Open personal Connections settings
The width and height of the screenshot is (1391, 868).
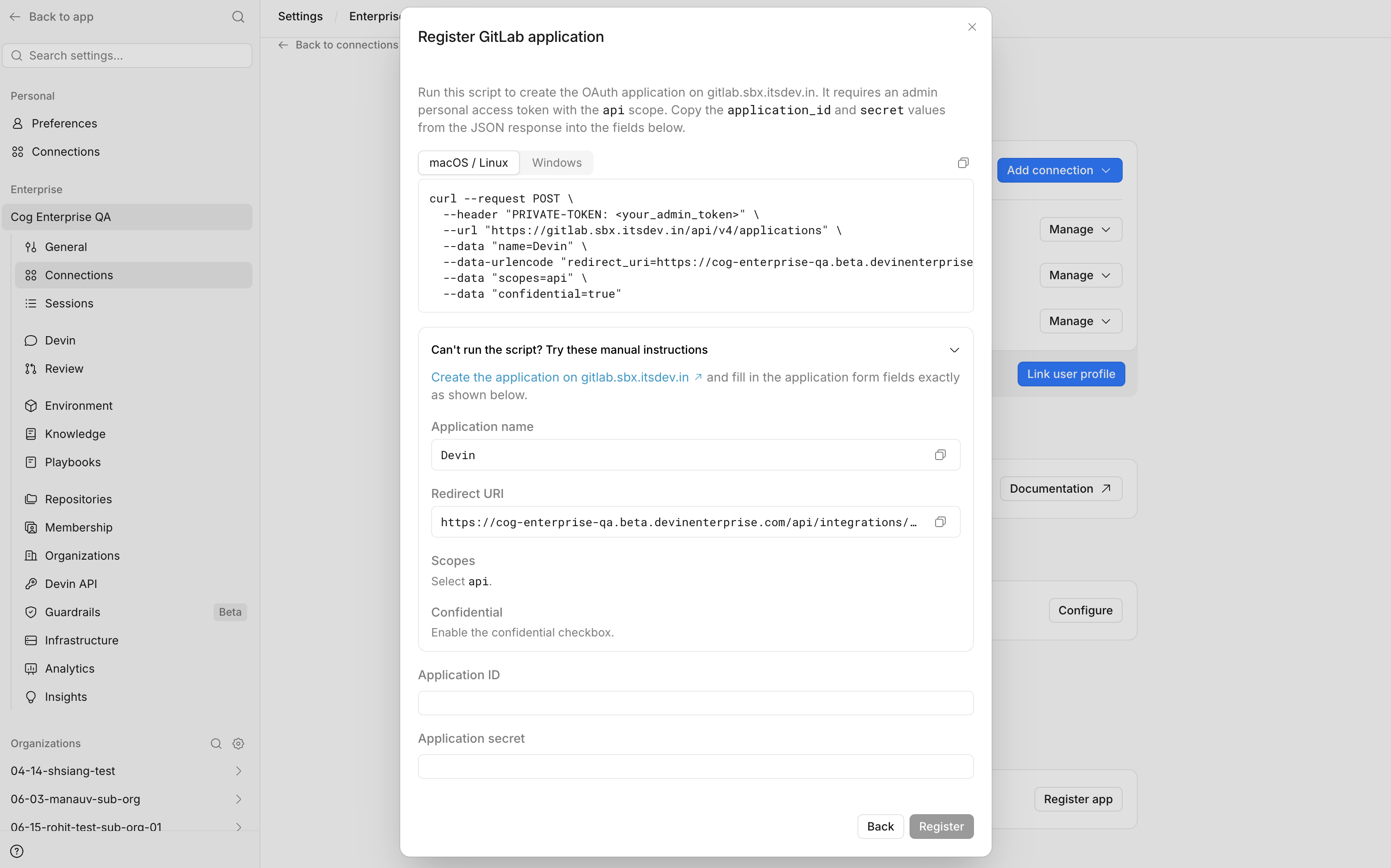pyautogui.click(x=127, y=152)
